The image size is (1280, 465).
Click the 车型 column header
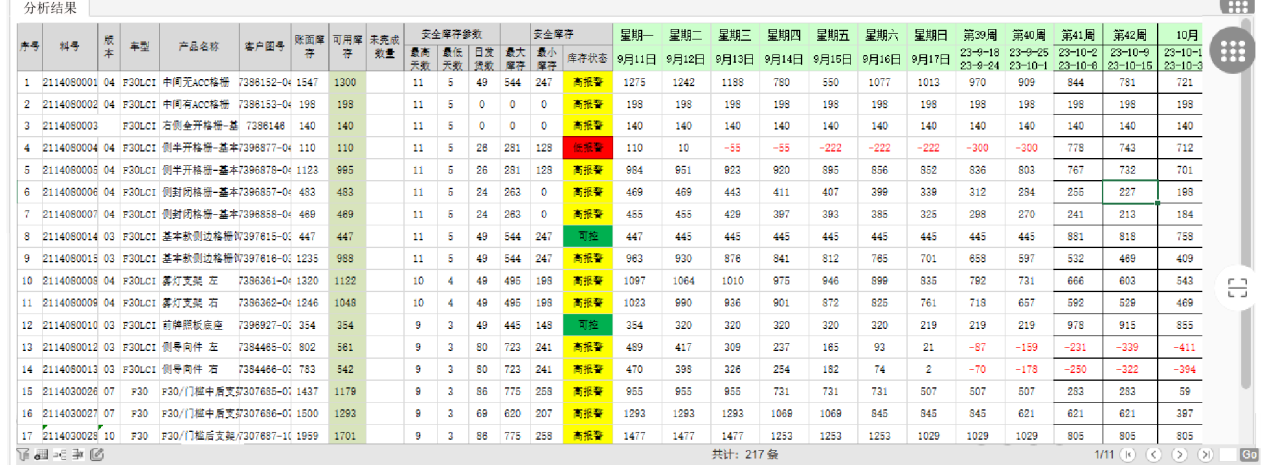click(140, 47)
